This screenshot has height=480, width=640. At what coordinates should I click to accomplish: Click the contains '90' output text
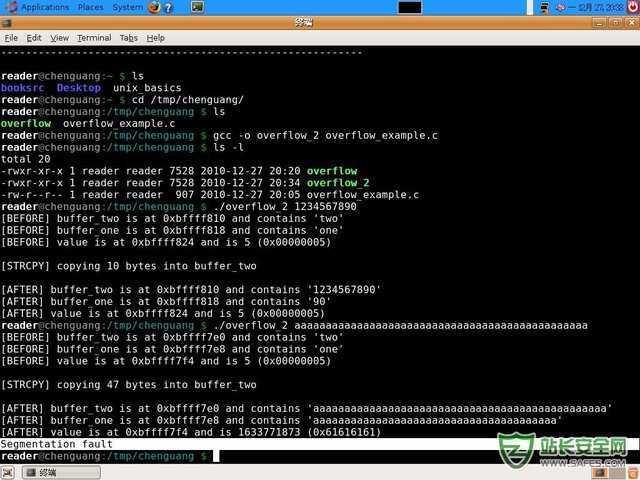(x=319, y=302)
